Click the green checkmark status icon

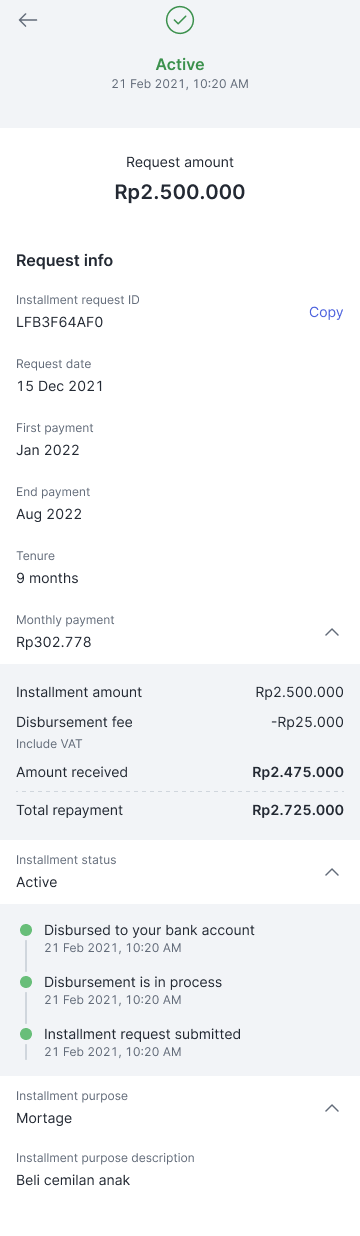click(x=180, y=20)
